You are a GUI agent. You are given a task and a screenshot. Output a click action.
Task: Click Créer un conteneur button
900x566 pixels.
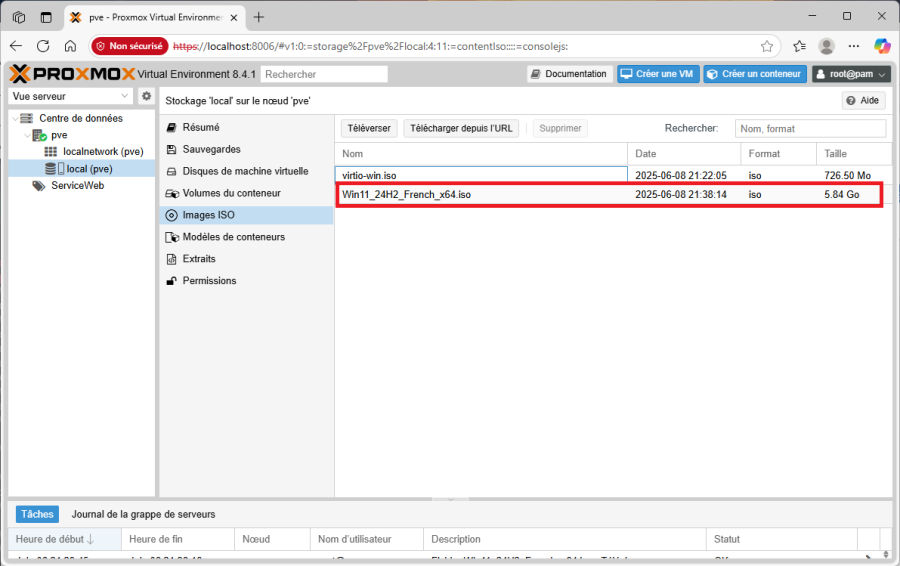click(755, 74)
